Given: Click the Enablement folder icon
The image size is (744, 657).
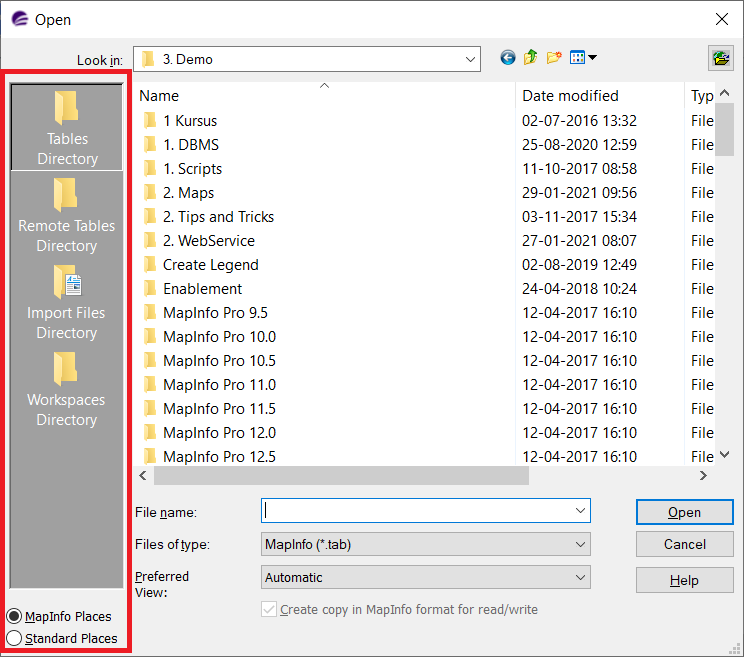Looking at the screenshot, I should pos(150,288).
